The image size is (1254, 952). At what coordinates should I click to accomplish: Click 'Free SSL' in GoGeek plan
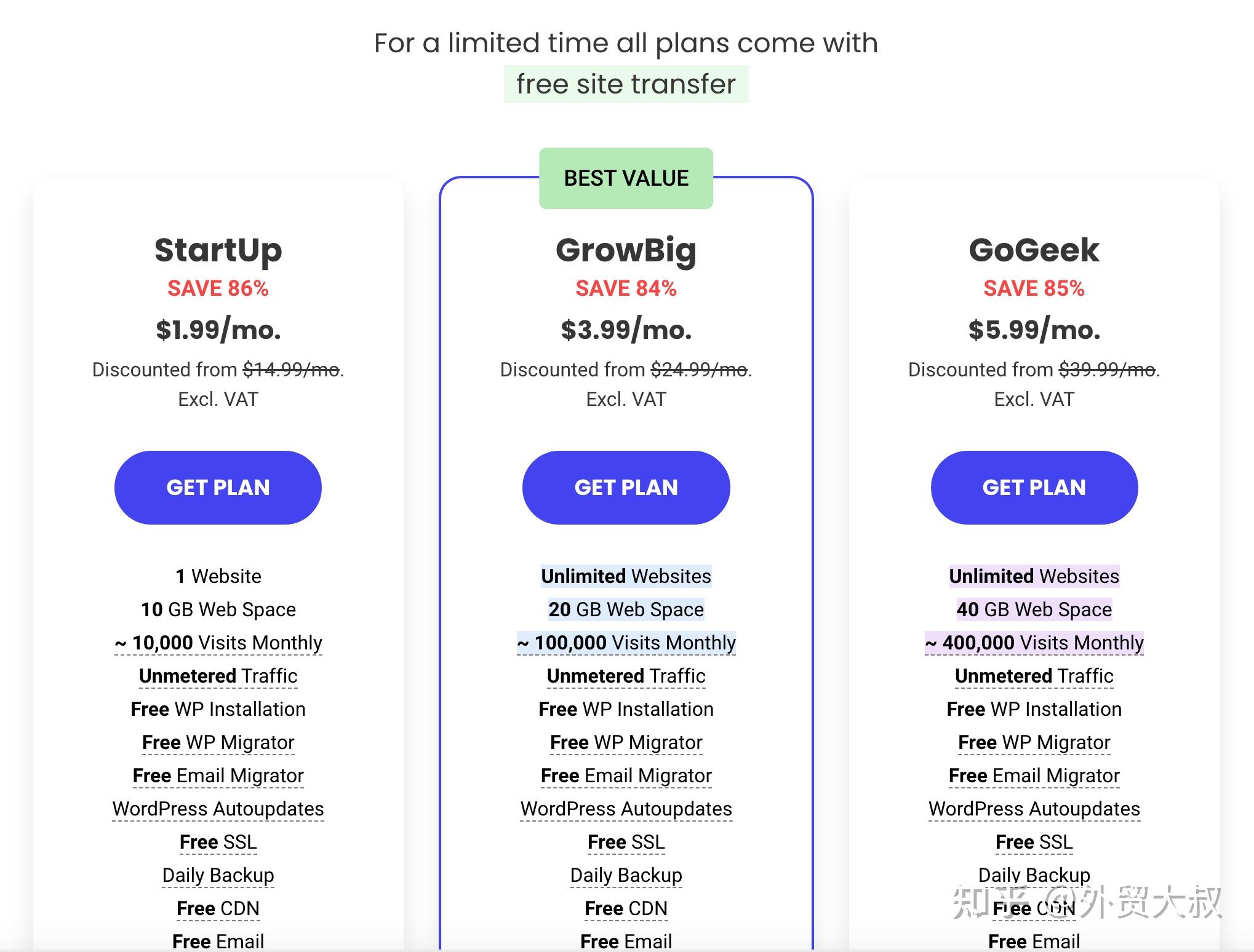[x=1034, y=842]
